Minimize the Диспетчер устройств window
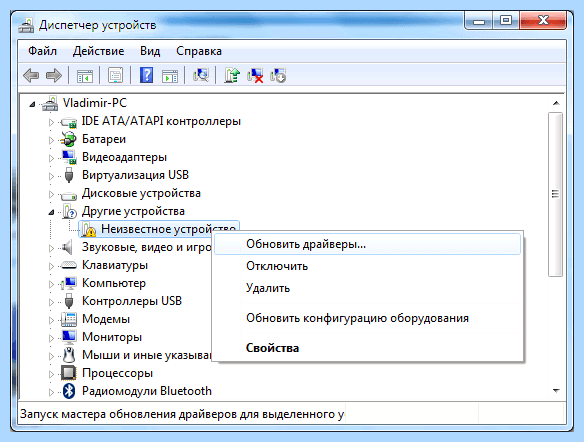Image resolution: width=584 pixels, height=442 pixels. 479,22
